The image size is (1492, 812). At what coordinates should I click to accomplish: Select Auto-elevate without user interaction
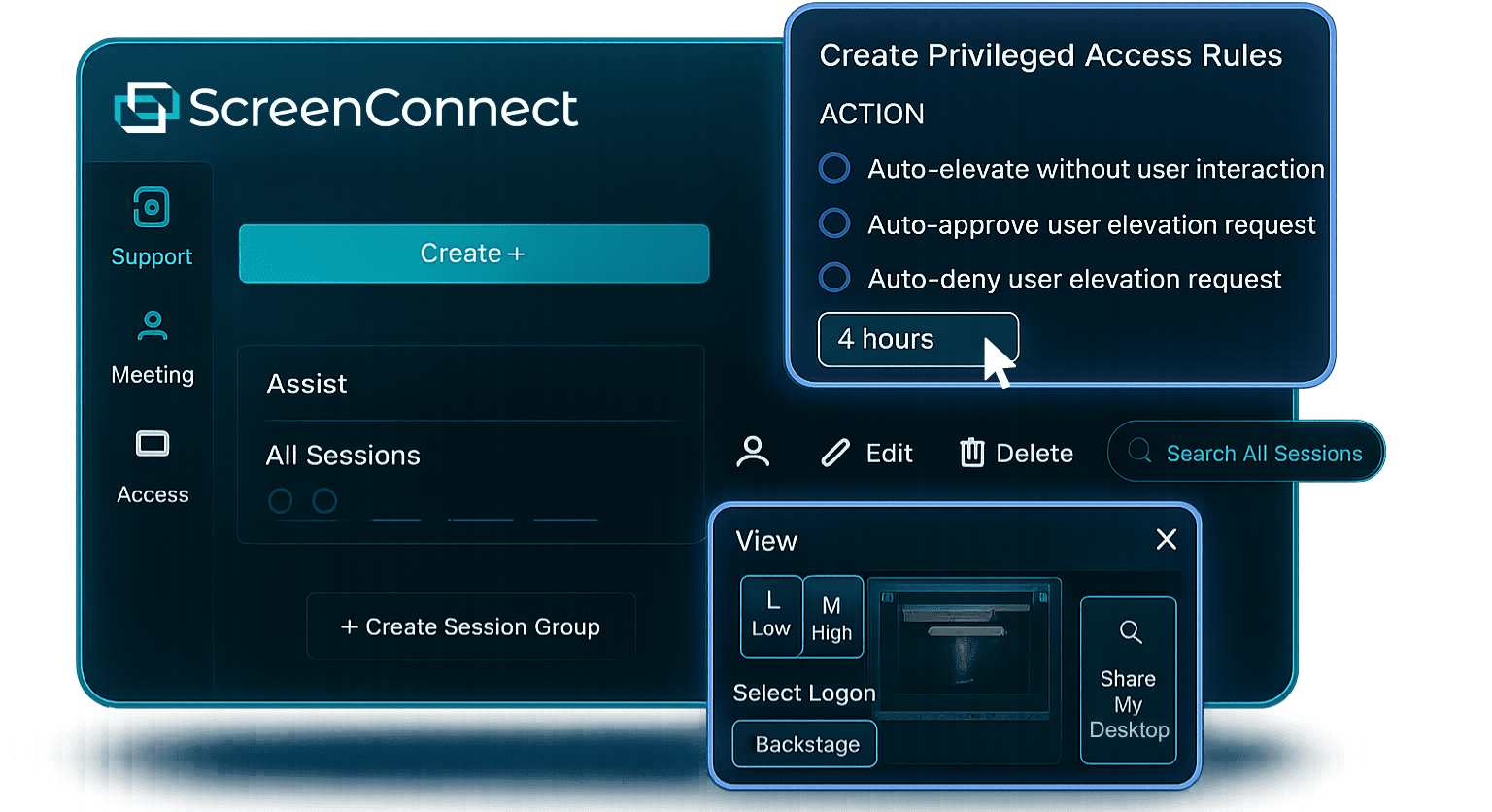[x=834, y=168]
